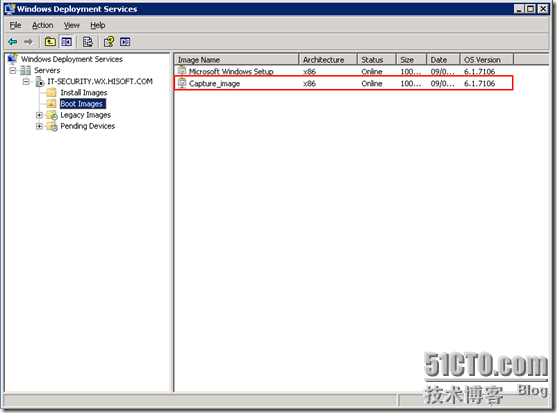Click 6.1.7106 in the Capture_image row
Image resolution: width=557 pixels, height=413 pixels.
pyautogui.click(x=480, y=83)
